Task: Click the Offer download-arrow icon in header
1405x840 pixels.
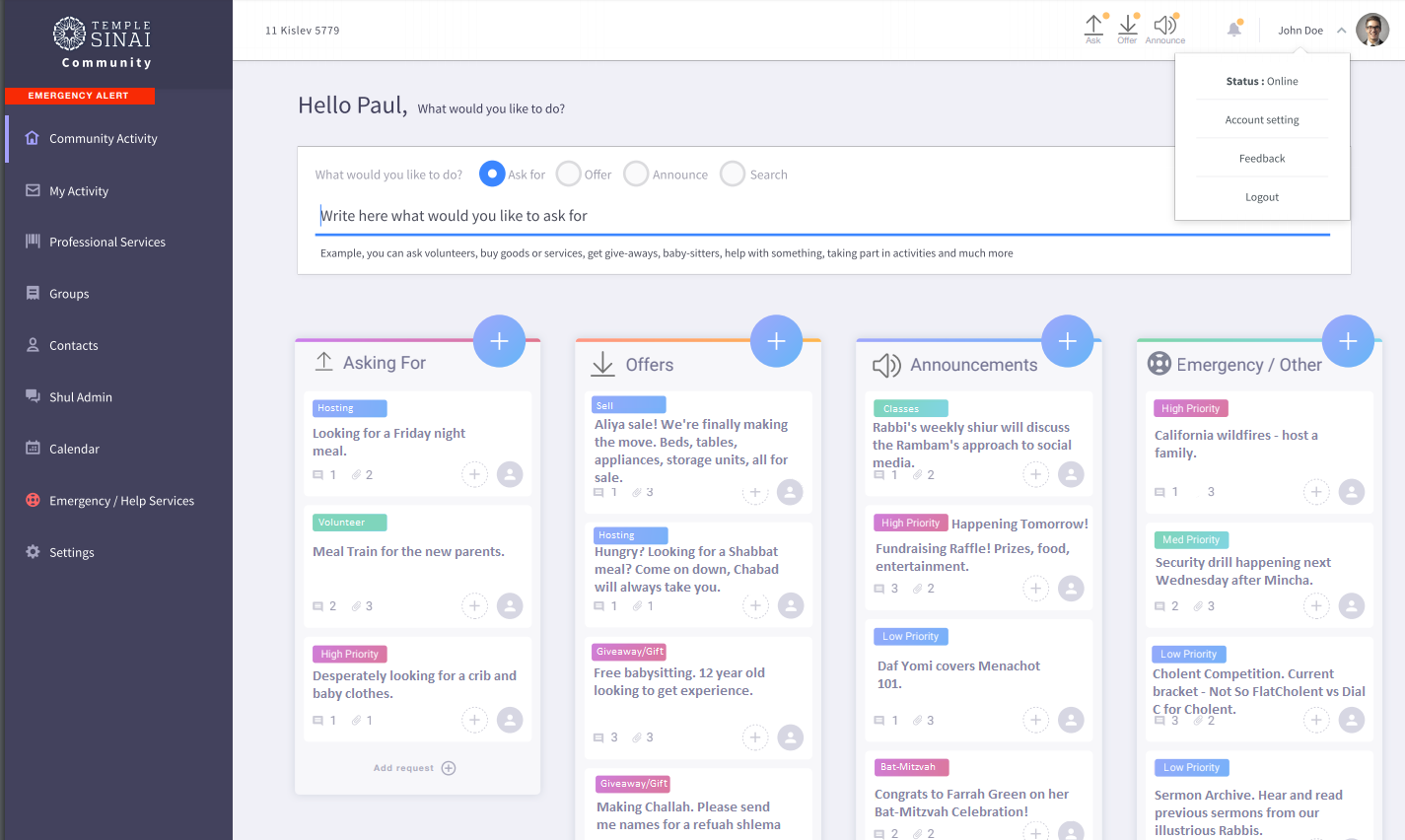Action: click(x=1127, y=27)
